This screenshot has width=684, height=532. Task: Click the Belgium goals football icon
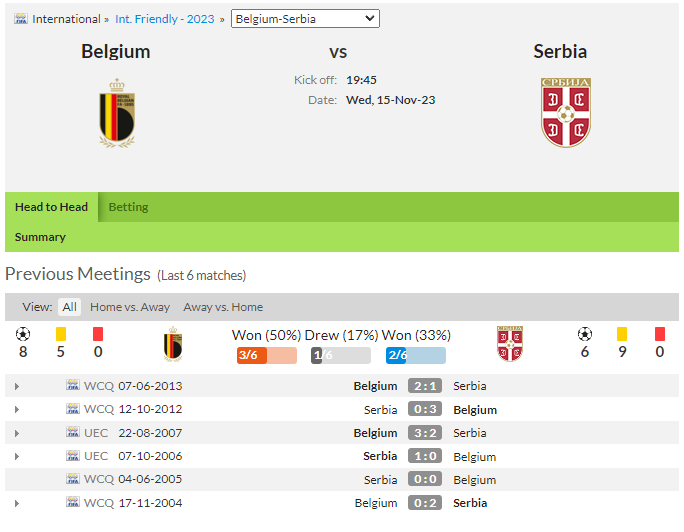click(x=23, y=334)
